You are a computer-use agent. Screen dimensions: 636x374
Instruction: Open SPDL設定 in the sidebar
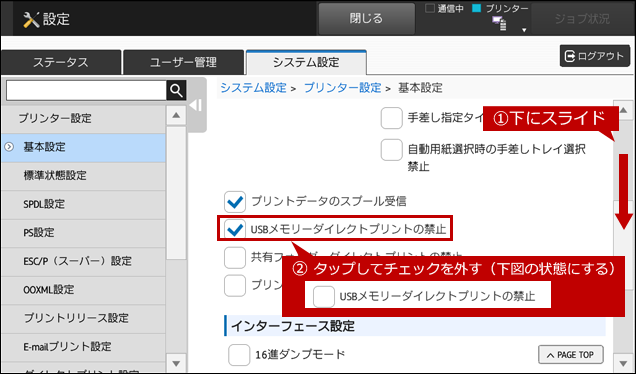(x=84, y=204)
